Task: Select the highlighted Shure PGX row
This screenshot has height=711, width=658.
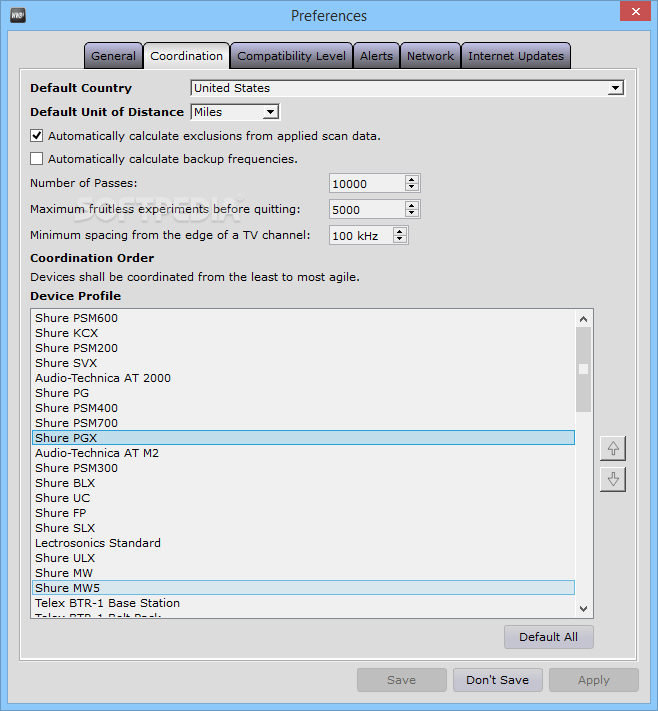Action: click(303, 438)
